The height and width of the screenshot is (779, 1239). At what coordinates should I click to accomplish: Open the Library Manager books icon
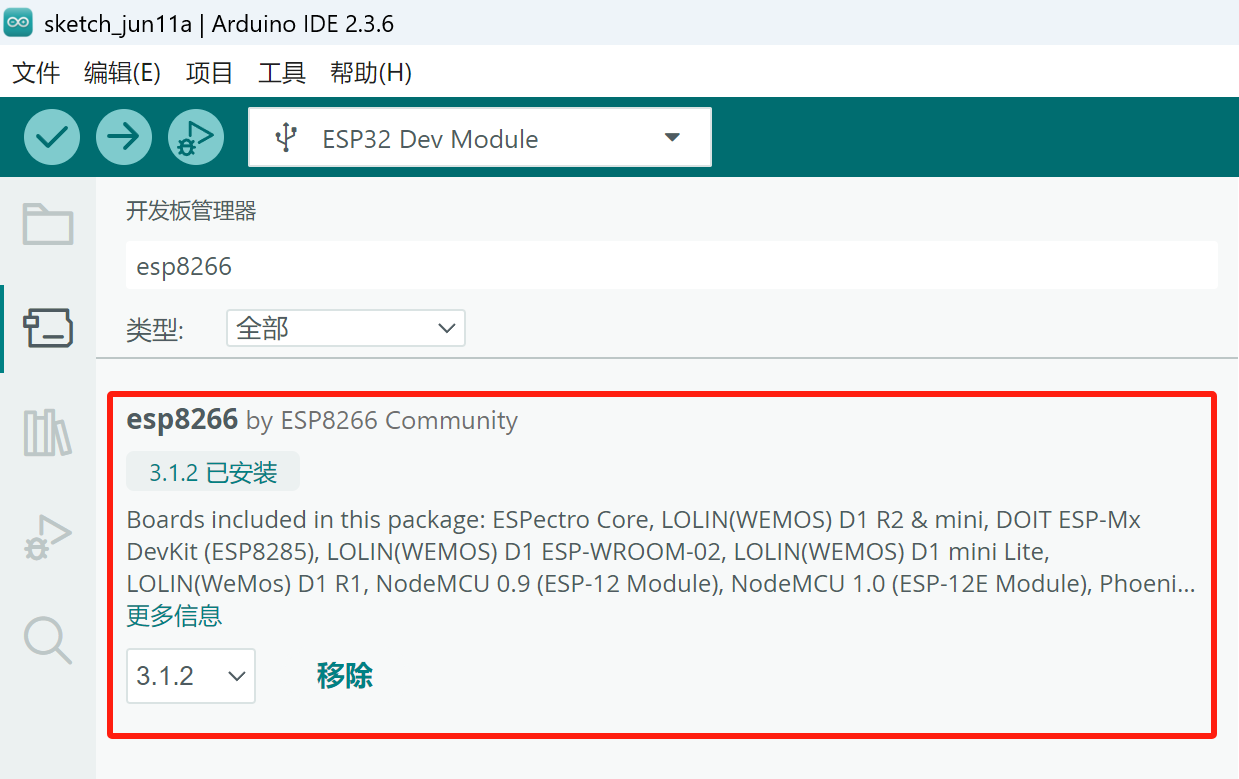(48, 432)
